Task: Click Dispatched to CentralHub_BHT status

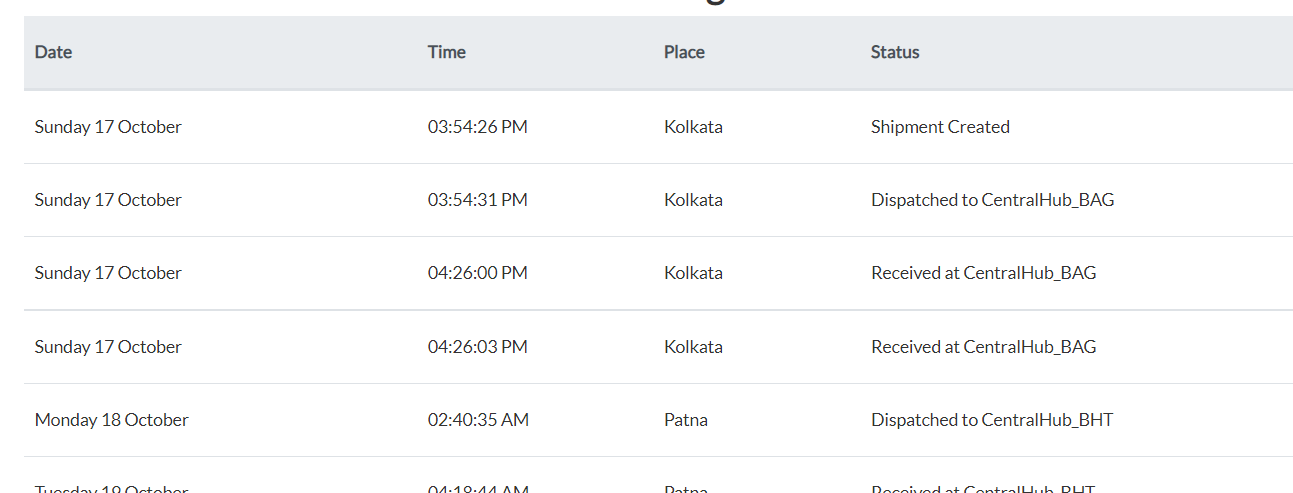Action: click(x=992, y=420)
